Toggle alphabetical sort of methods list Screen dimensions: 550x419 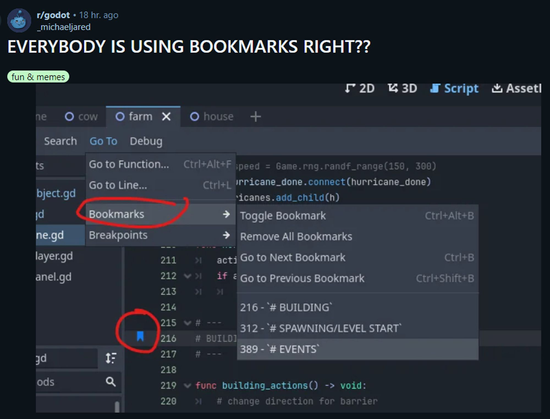tap(111, 358)
